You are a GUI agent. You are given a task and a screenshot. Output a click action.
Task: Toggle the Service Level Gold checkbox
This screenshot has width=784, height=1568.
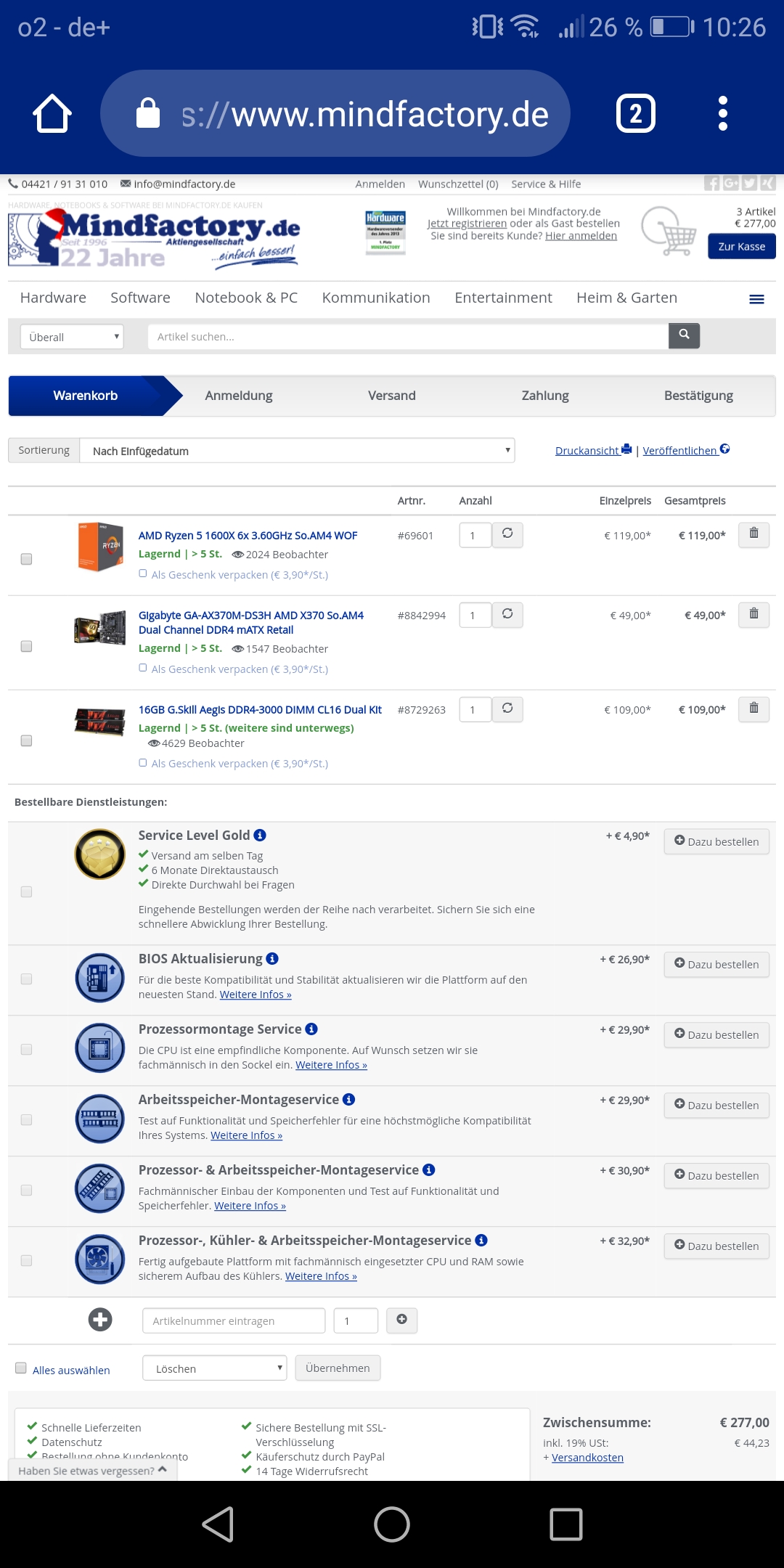[x=26, y=891]
